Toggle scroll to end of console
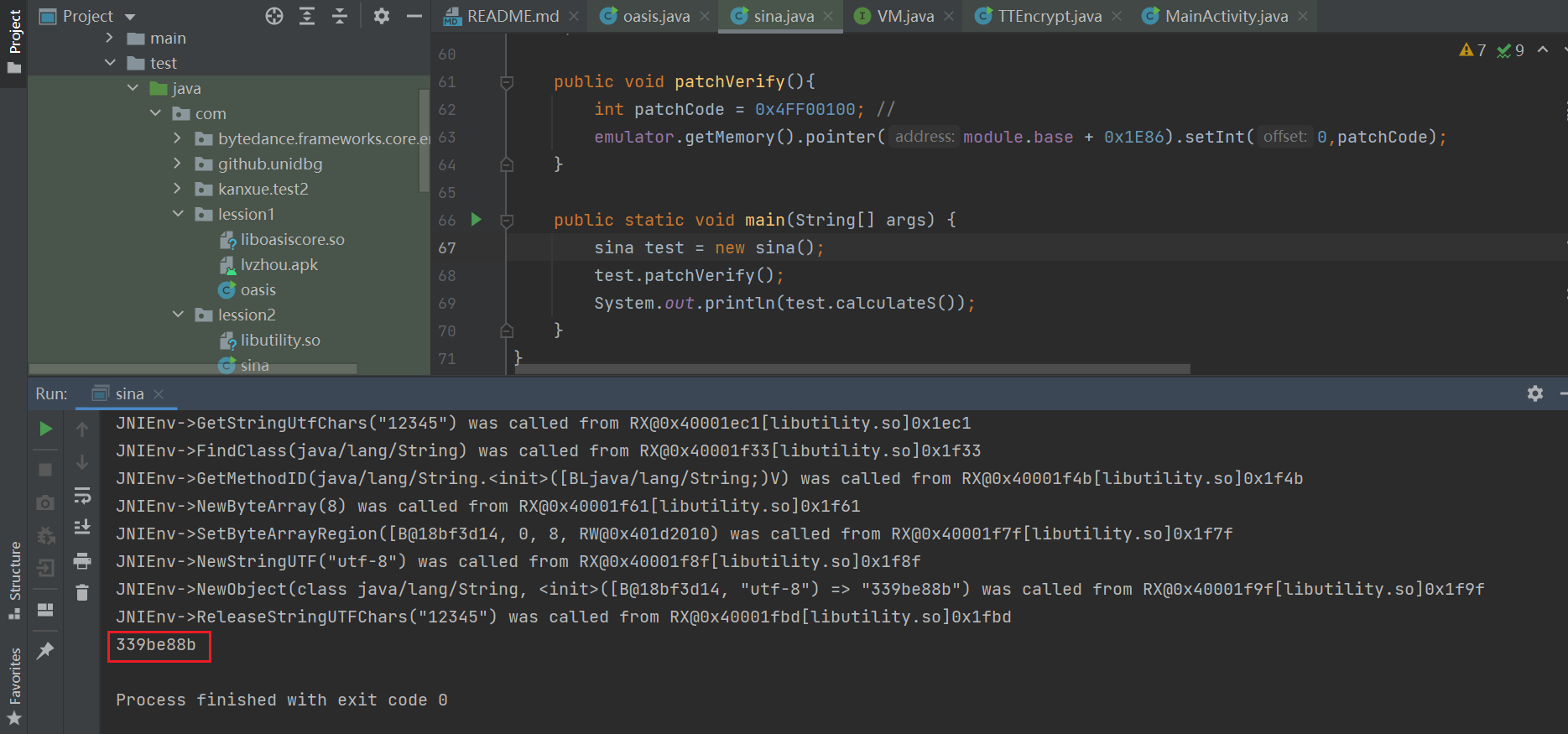Screen dimensions: 1568x734 [82, 527]
